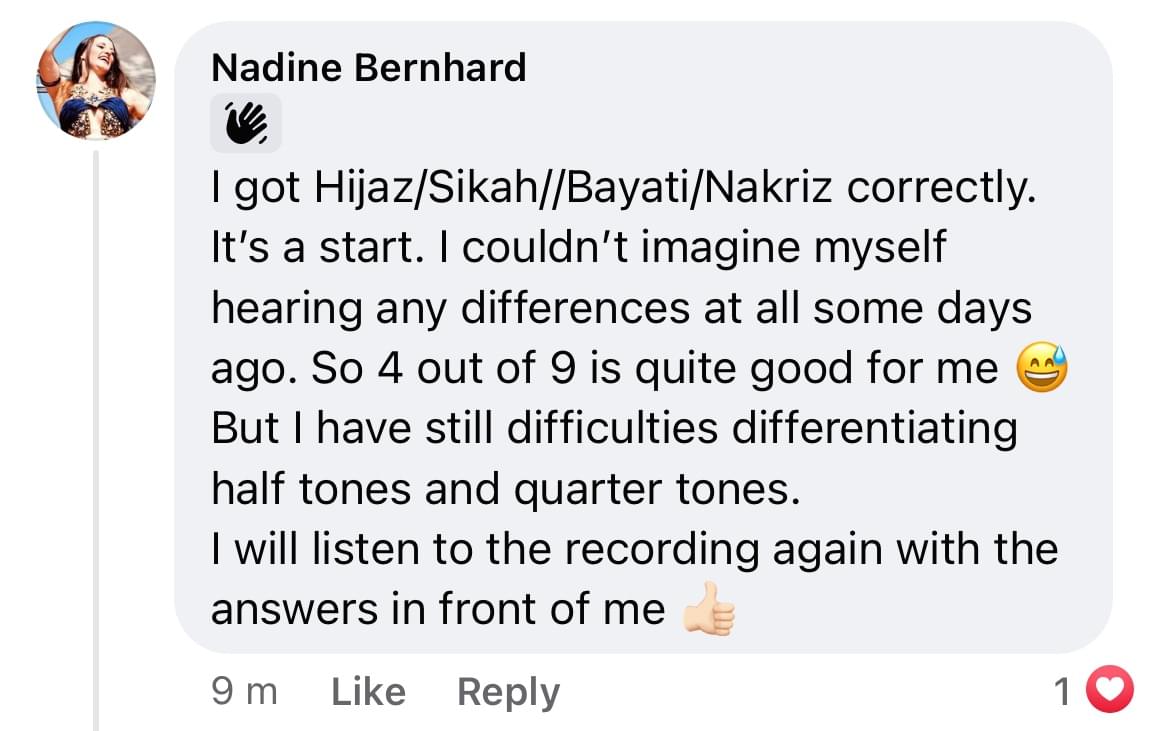
Task: Click the word correctly in first line
Action: coord(942,188)
